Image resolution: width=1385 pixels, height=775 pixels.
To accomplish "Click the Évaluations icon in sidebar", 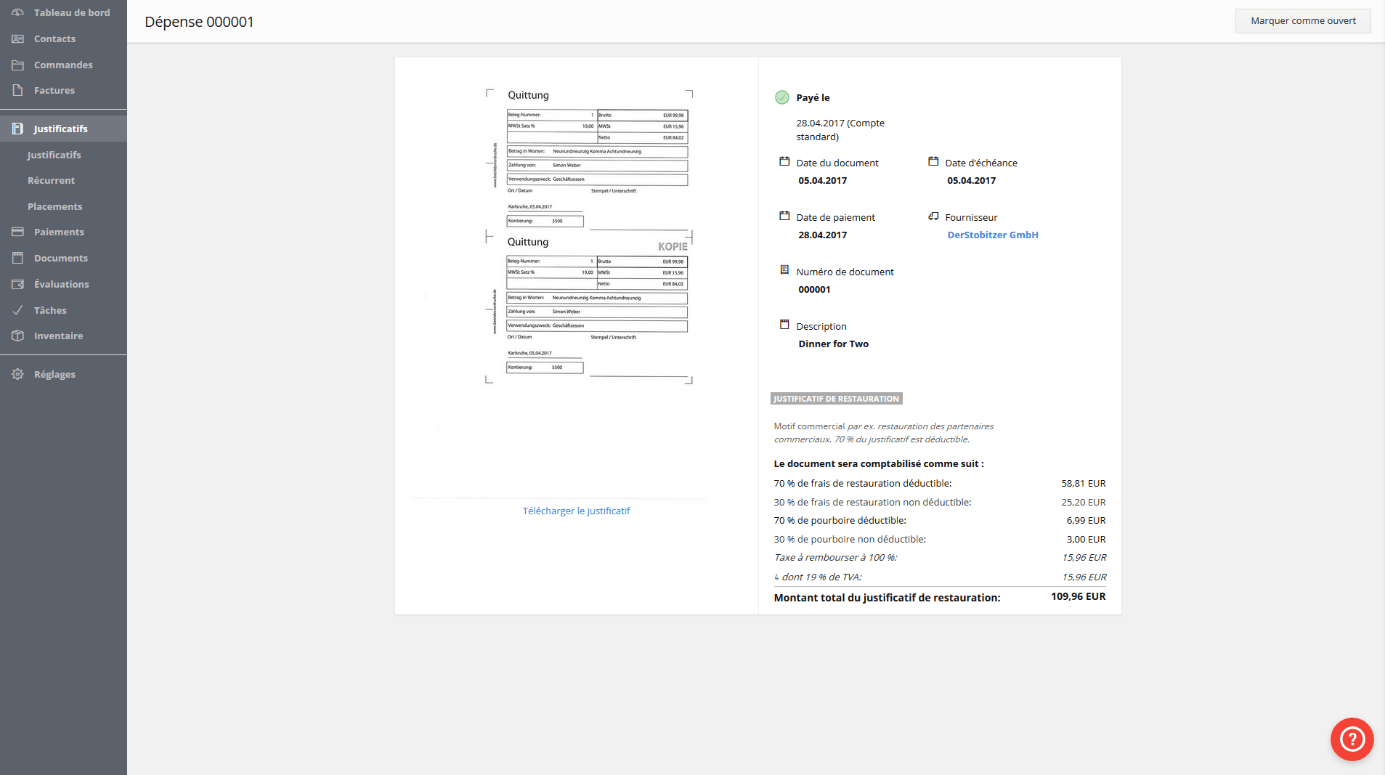I will click(17, 284).
